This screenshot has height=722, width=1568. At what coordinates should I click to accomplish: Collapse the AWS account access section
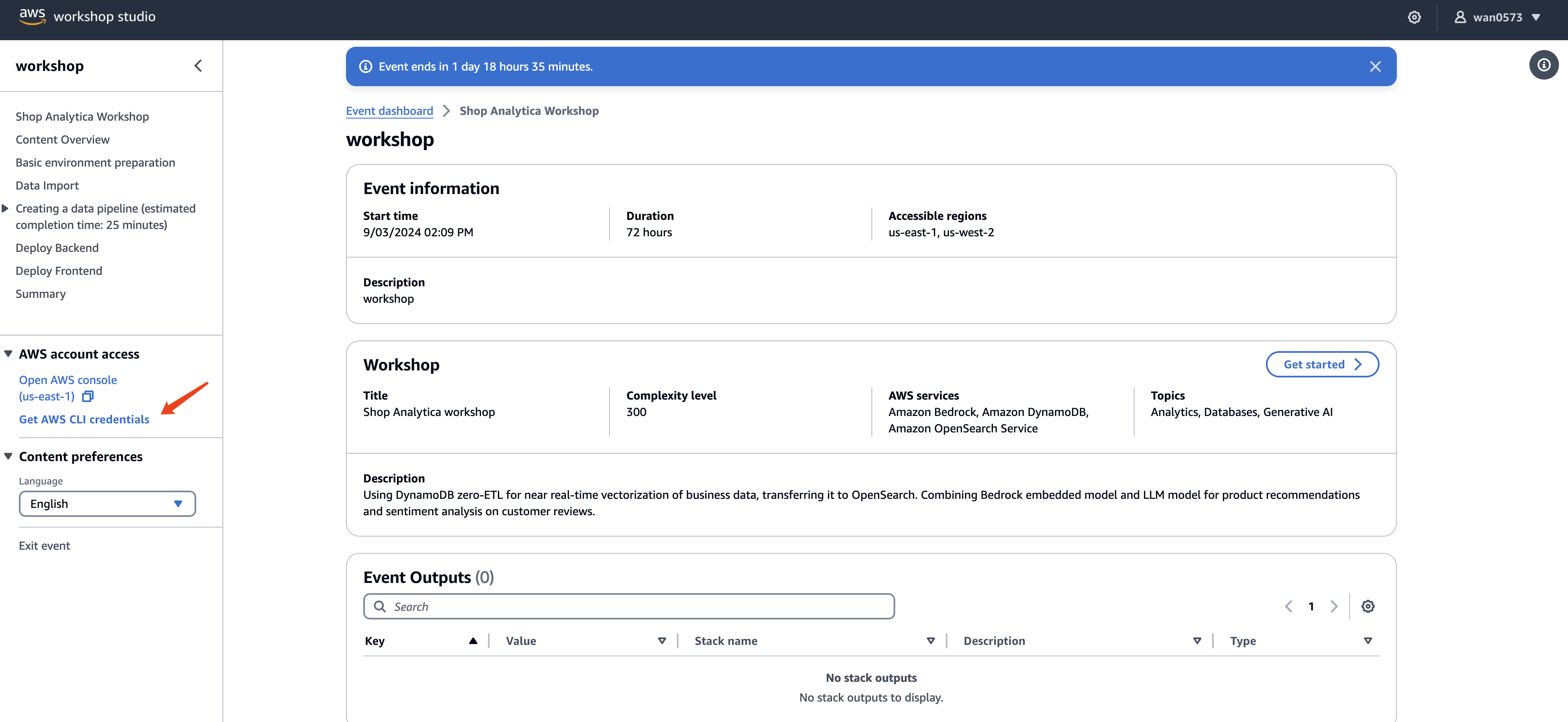[x=9, y=354]
